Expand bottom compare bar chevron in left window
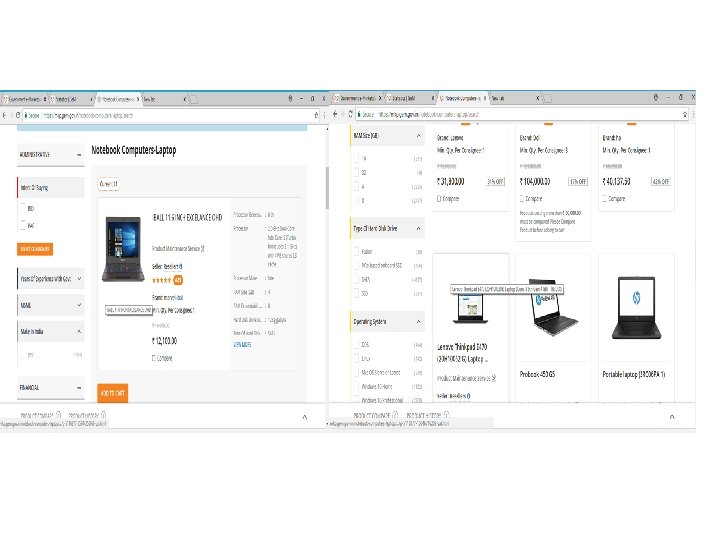720x540 pixels. [305, 417]
